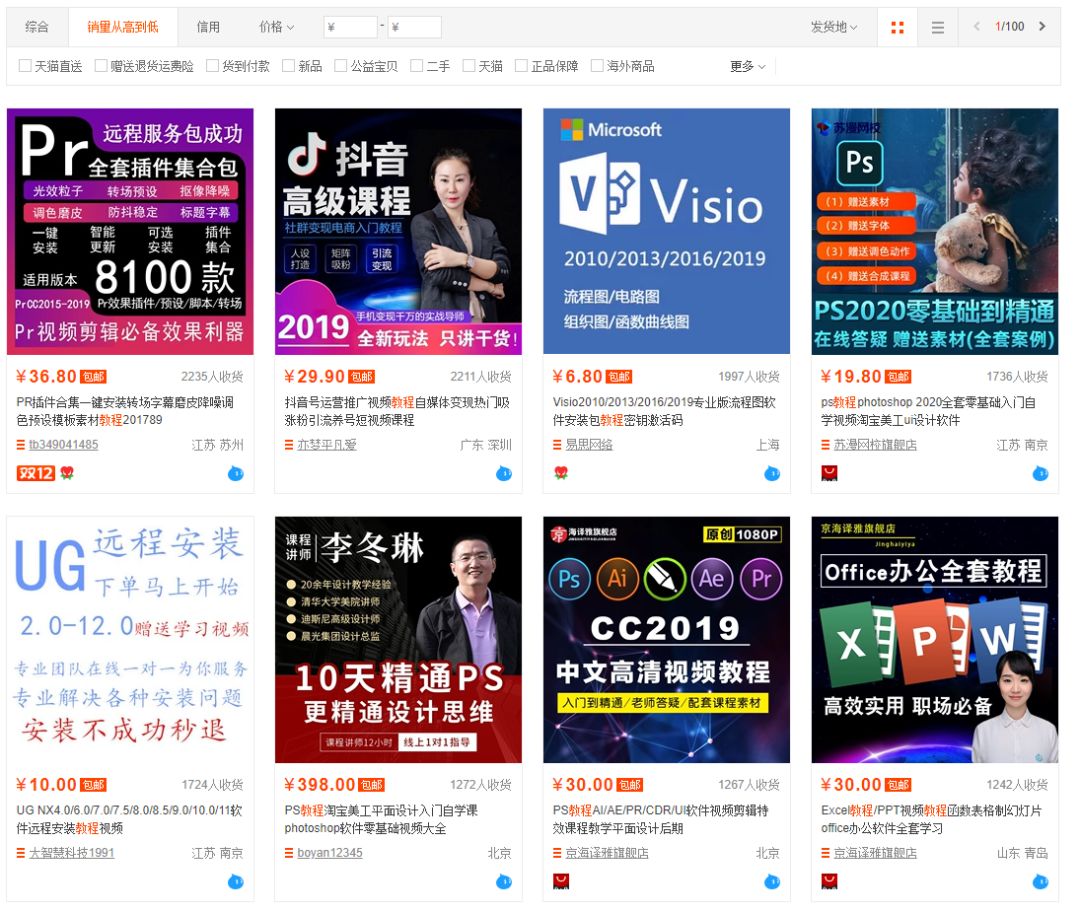Viewport: 1080px width, 913px height.
Task: Tick the 公益宝贝 checkbox
Action: tap(340, 65)
